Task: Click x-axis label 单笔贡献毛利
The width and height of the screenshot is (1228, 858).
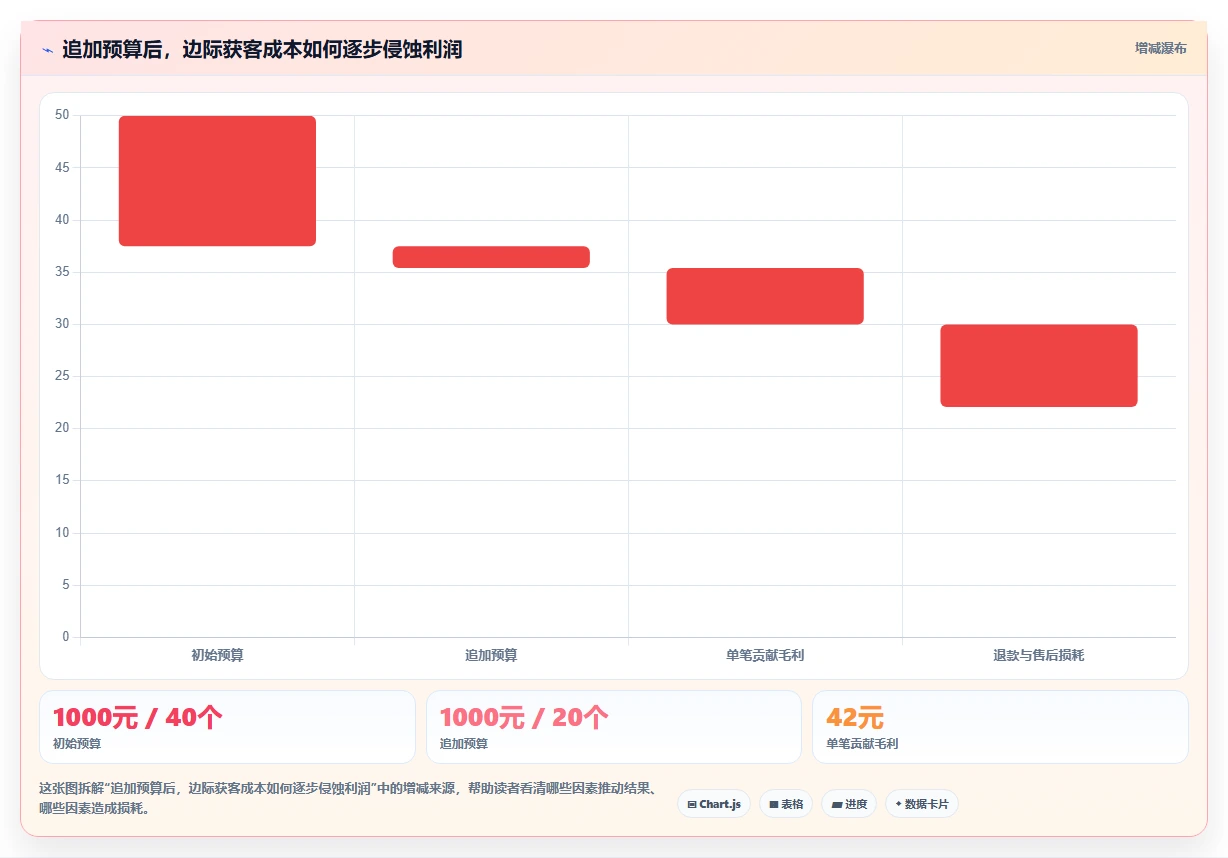Action: (765, 656)
